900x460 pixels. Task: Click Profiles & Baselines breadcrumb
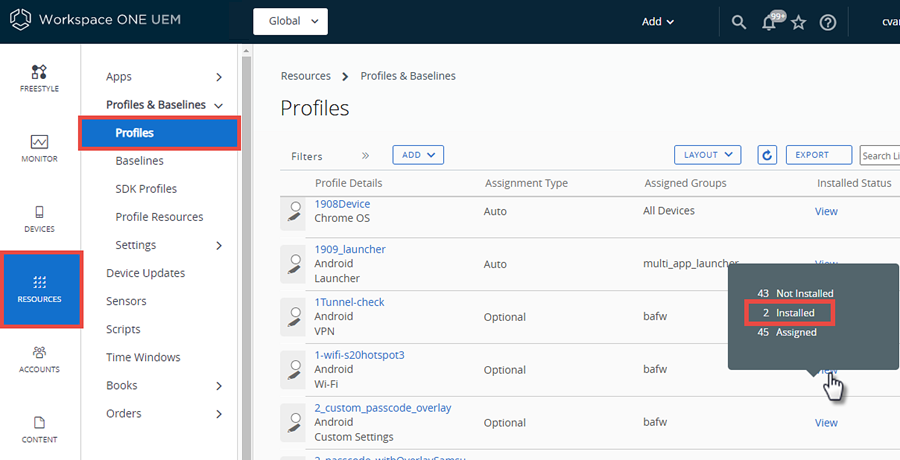click(408, 76)
